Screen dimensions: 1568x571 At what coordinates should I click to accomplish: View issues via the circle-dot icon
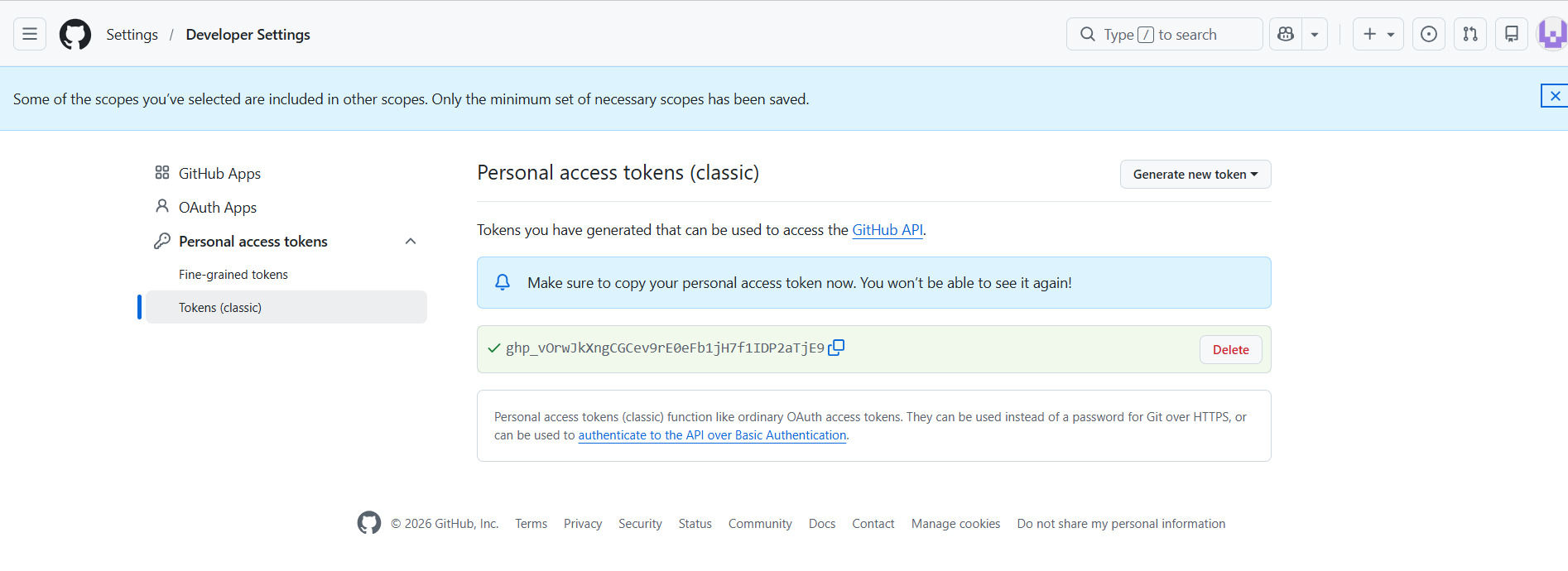1429,34
